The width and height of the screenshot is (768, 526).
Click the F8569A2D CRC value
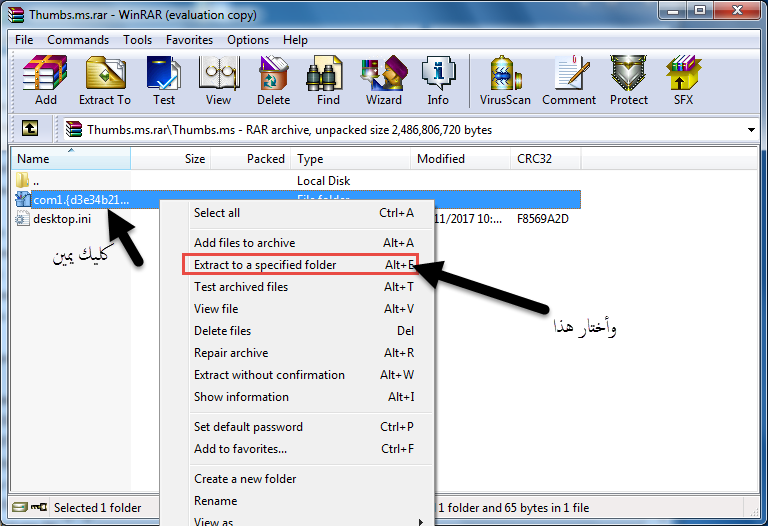[x=543, y=219]
